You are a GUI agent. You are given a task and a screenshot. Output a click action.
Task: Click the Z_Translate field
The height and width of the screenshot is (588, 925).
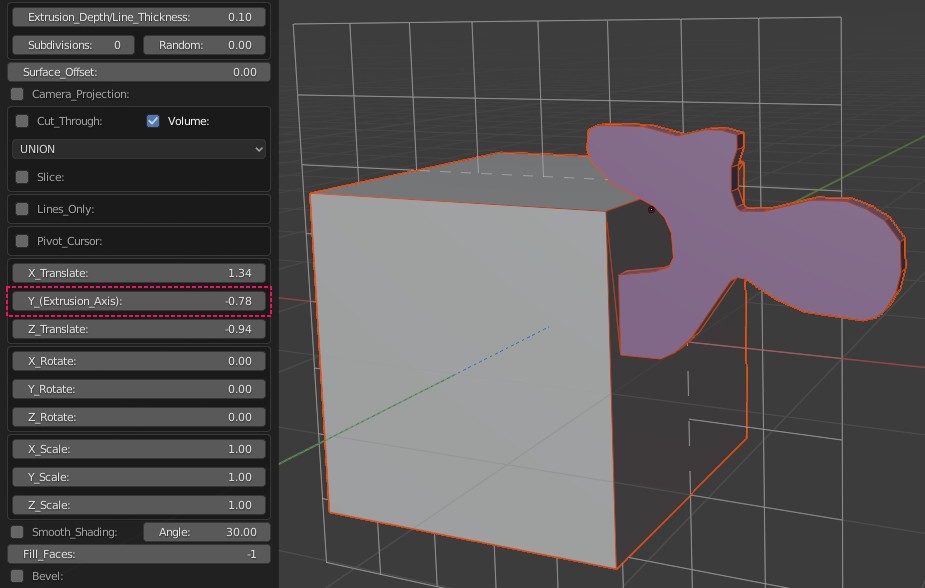139,329
